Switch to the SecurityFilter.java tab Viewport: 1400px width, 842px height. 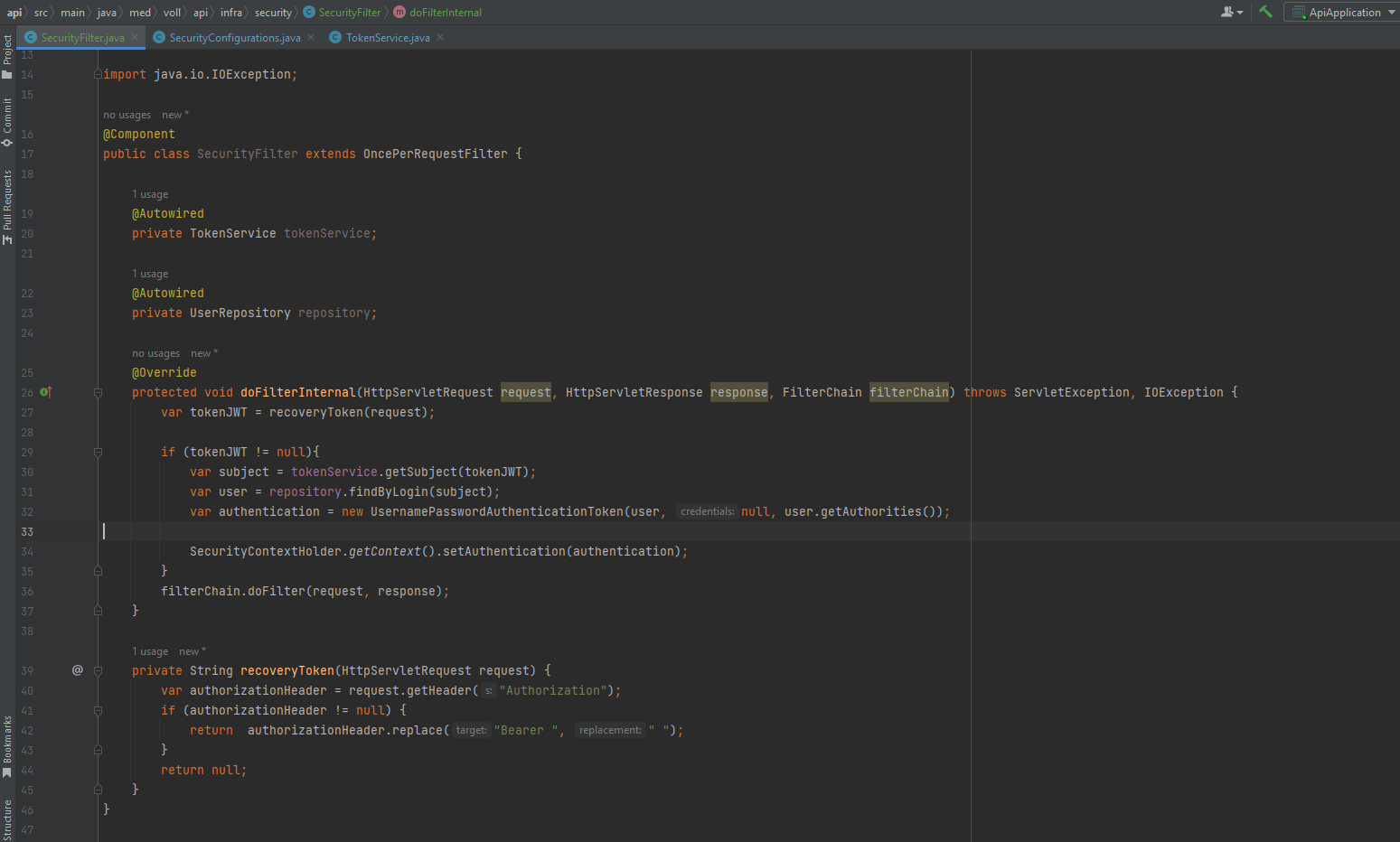point(82,37)
